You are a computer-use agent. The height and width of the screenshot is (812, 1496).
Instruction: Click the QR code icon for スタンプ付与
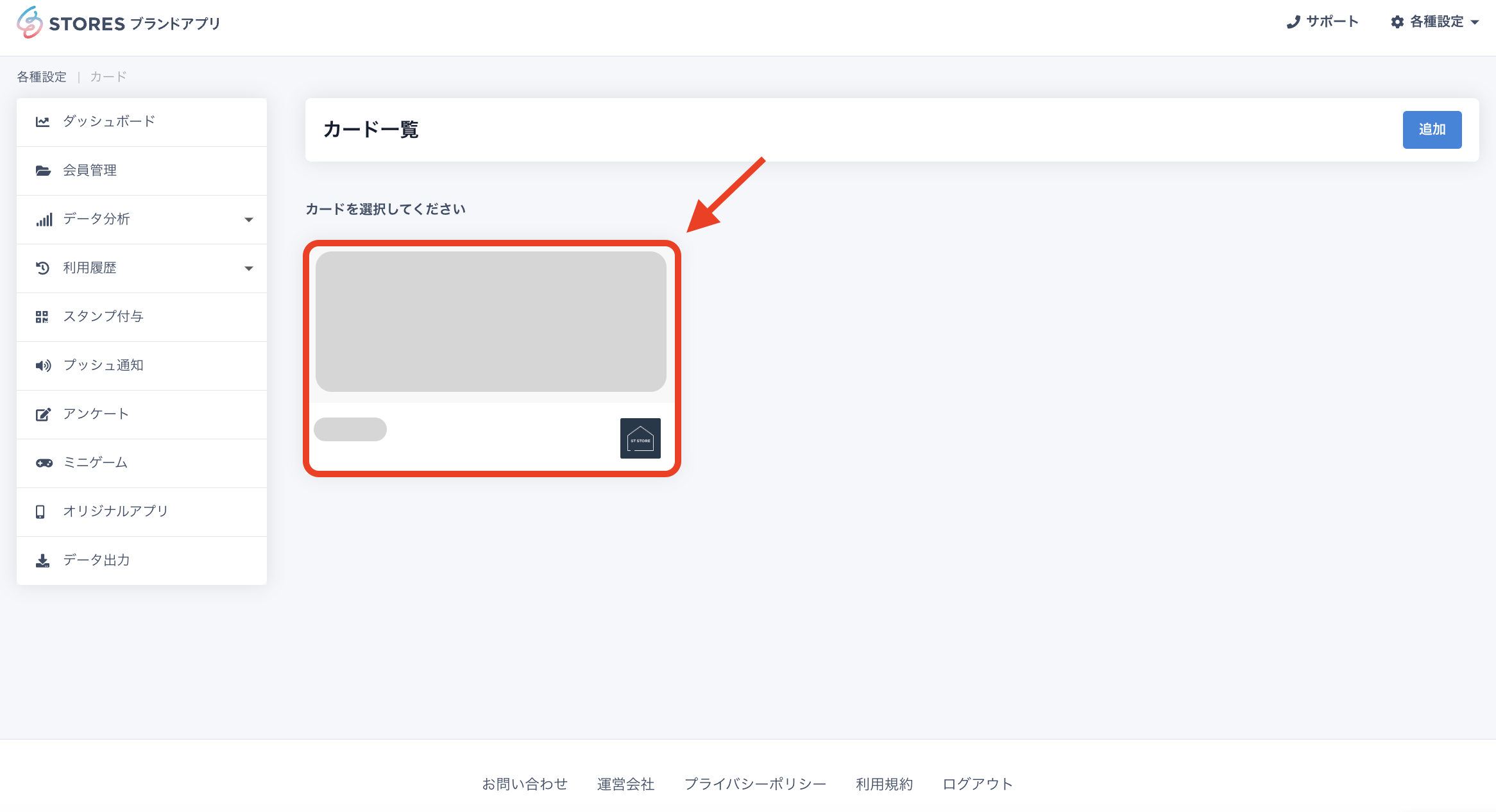pyautogui.click(x=42, y=317)
